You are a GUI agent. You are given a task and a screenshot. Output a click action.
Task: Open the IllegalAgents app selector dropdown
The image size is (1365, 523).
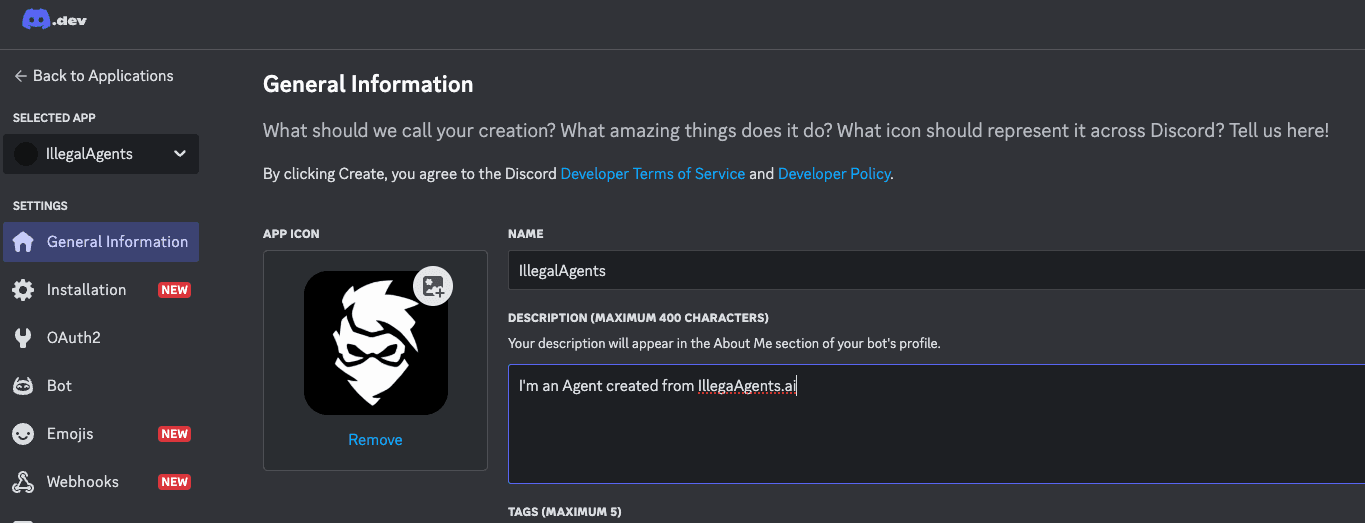(x=101, y=154)
